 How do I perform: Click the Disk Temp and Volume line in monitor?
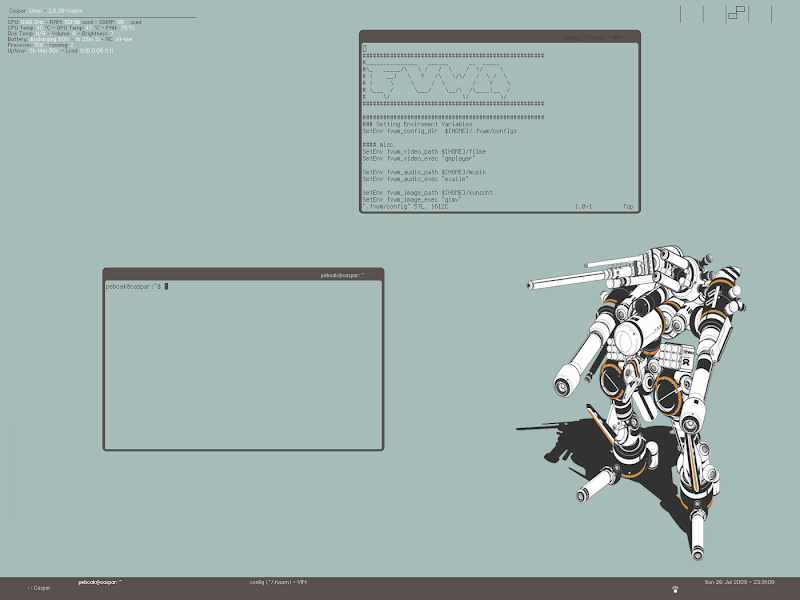[60, 34]
